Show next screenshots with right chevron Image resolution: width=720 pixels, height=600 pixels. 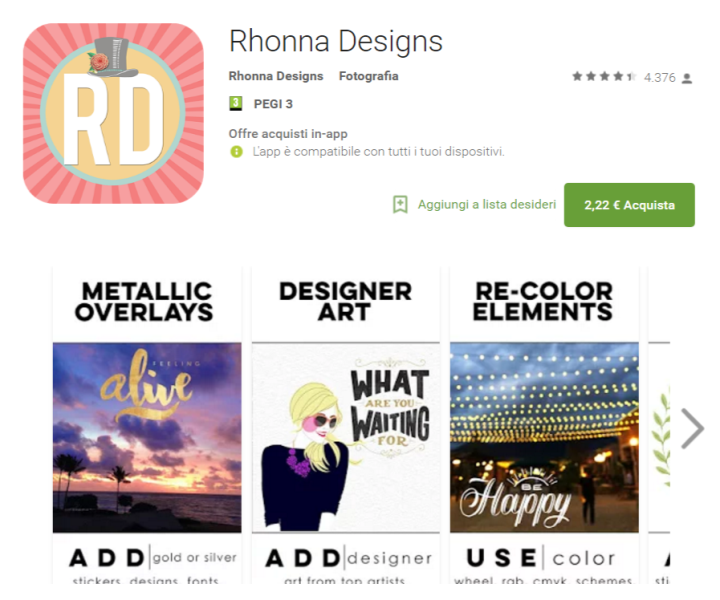692,428
